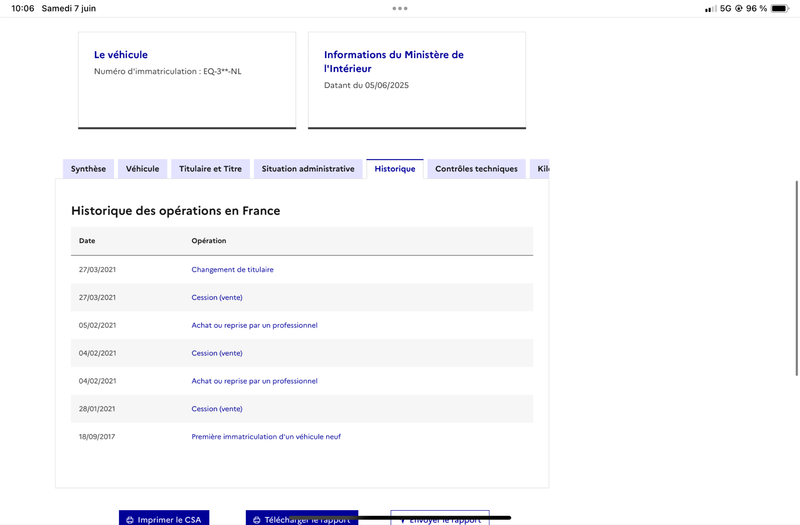The width and height of the screenshot is (800, 525).
Task: Switch to the Véhicule tab
Action: 142,169
